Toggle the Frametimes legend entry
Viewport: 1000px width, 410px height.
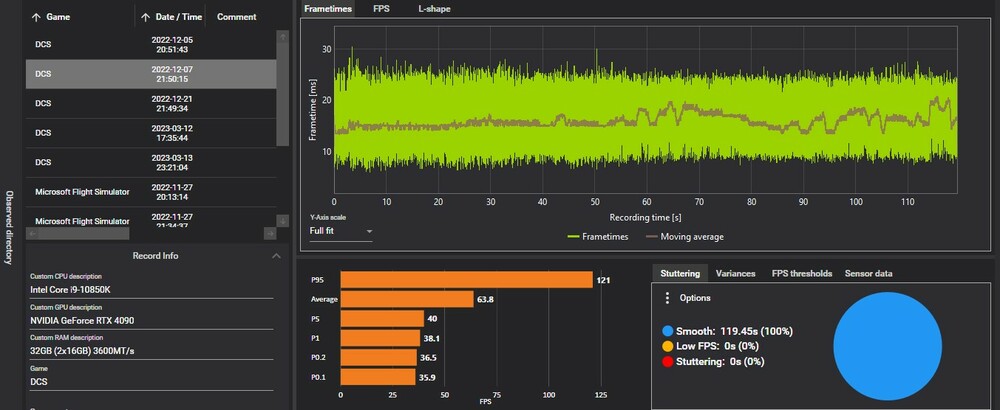pos(598,237)
